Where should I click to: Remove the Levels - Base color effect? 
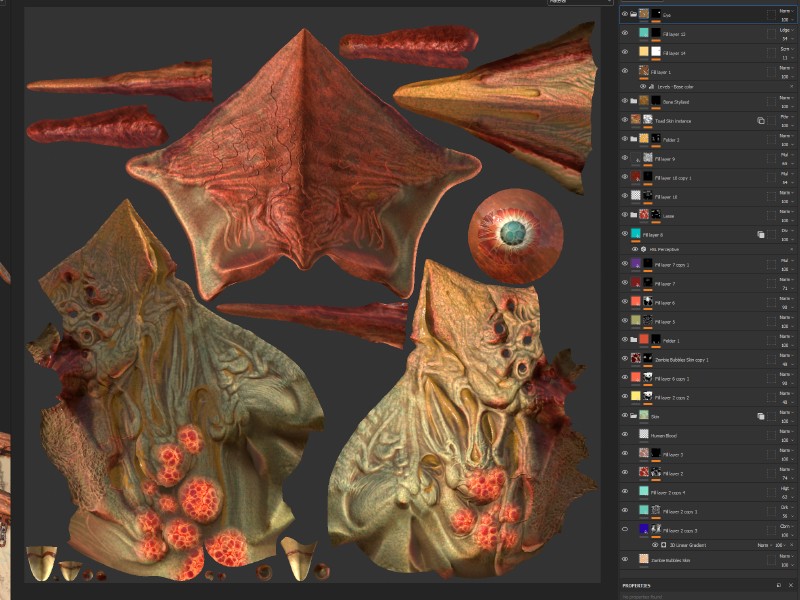tap(791, 87)
